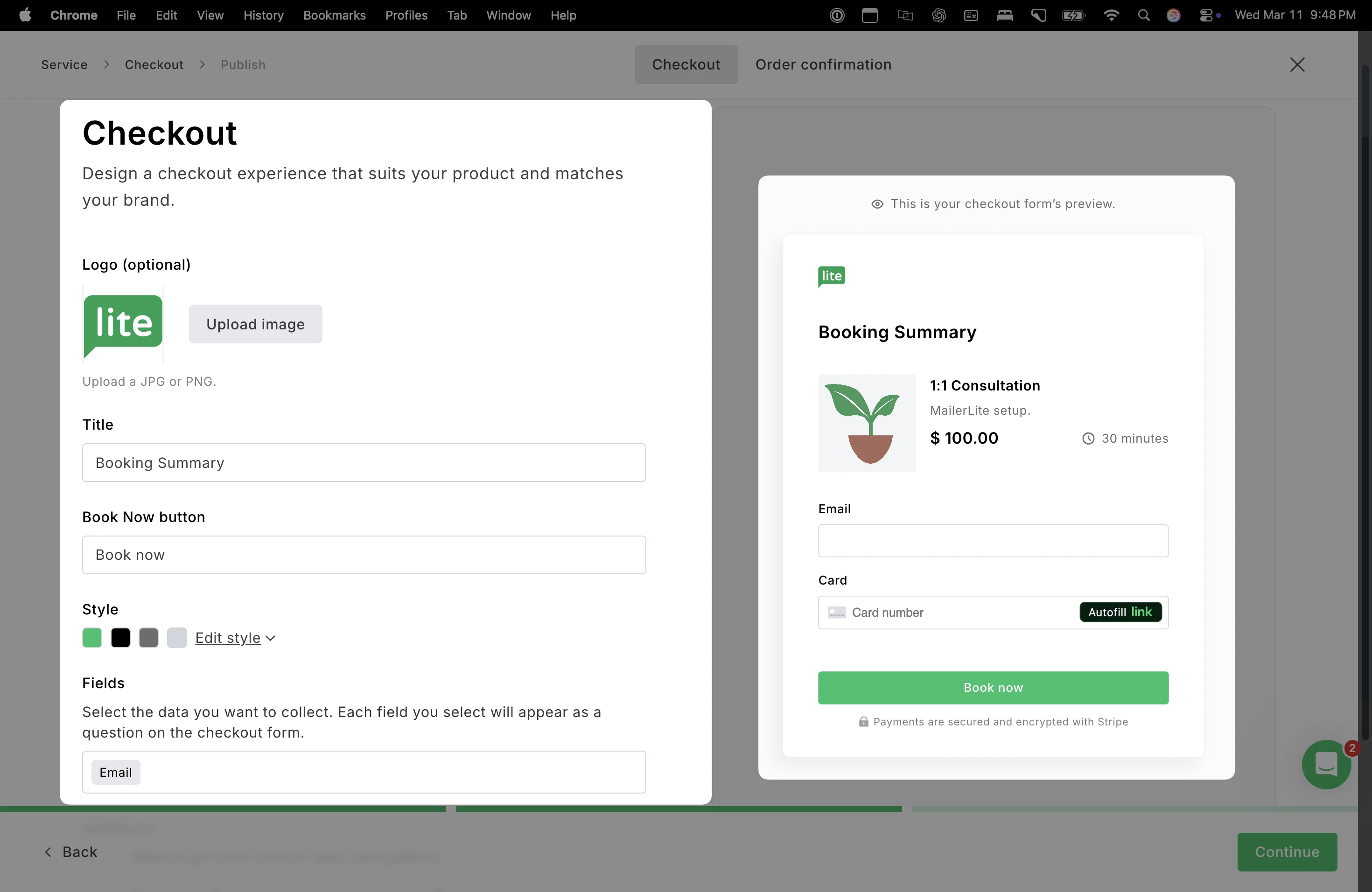Switch to the Order confirmation tab

[x=823, y=64]
